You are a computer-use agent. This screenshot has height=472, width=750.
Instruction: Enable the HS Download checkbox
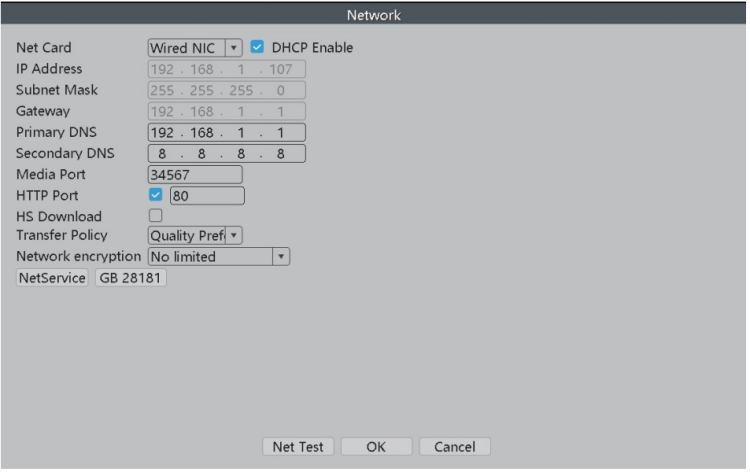[x=156, y=216]
